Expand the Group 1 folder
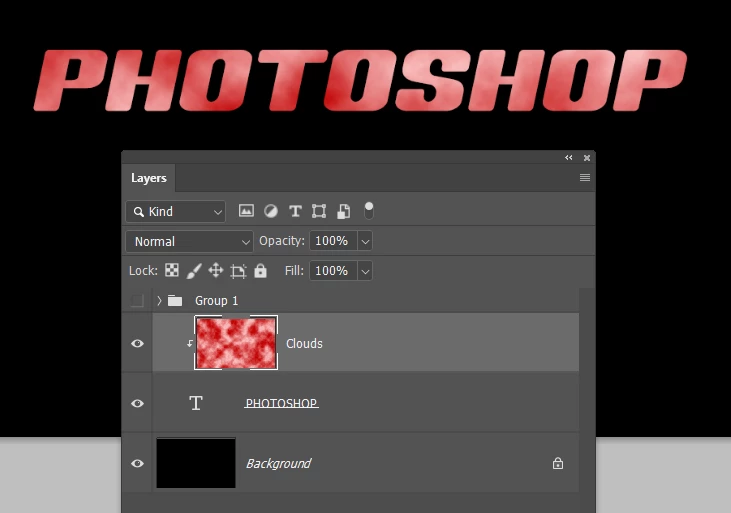This screenshot has width=731, height=513. pyautogui.click(x=159, y=300)
